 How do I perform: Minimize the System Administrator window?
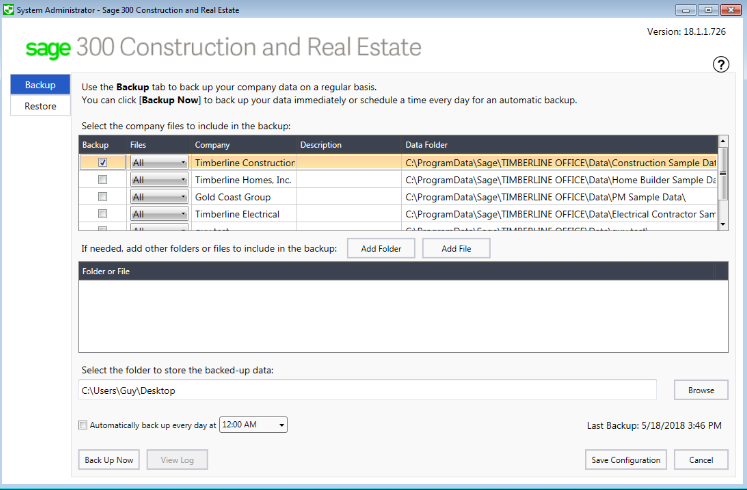pyautogui.click(x=686, y=10)
